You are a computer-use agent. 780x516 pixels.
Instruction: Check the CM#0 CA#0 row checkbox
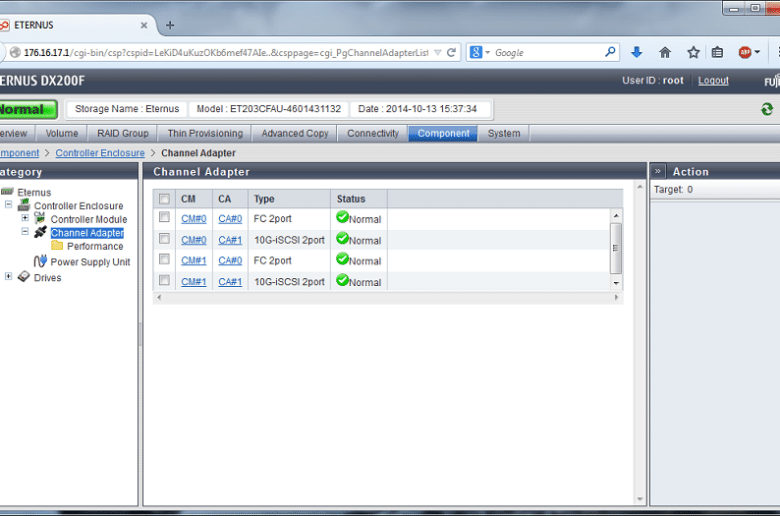164,217
